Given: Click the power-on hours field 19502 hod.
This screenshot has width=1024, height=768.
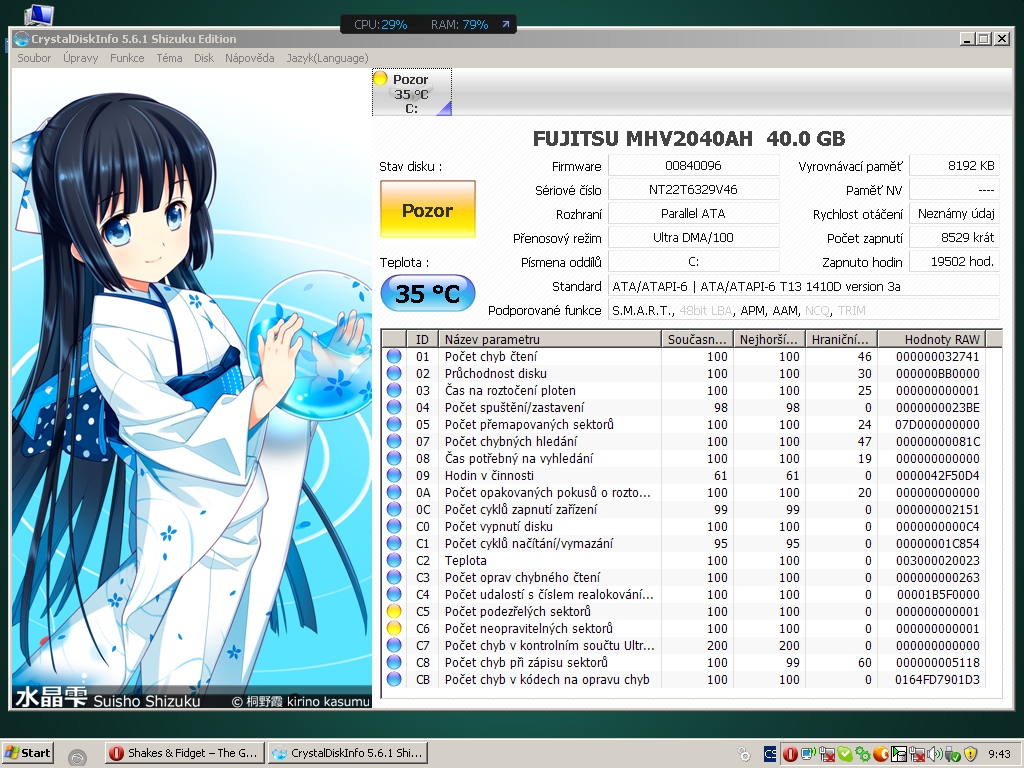Looking at the screenshot, I should pyautogui.click(x=954, y=262).
